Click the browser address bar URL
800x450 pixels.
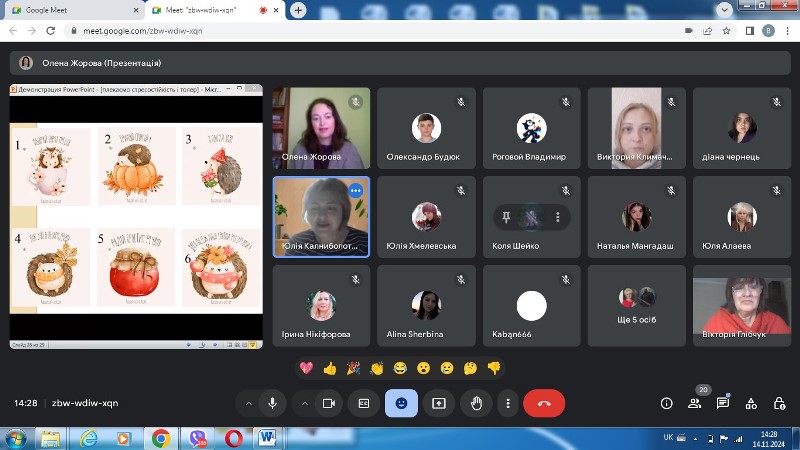143,31
